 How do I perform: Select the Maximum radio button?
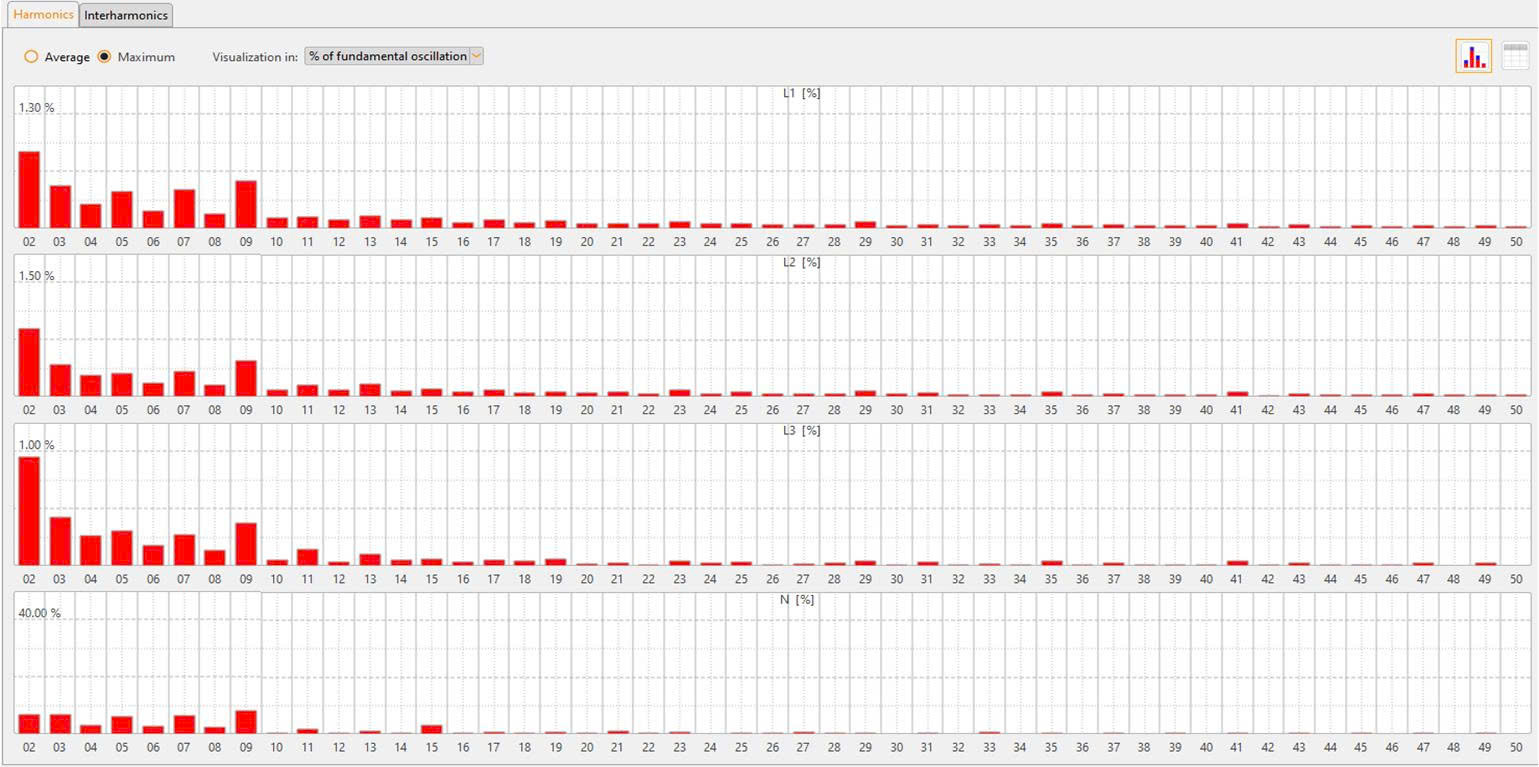pyautogui.click(x=104, y=57)
